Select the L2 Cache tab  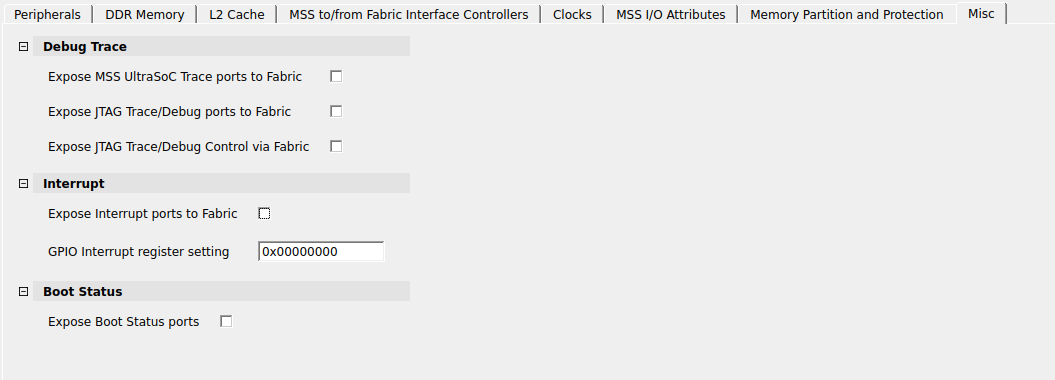pos(237,14)
